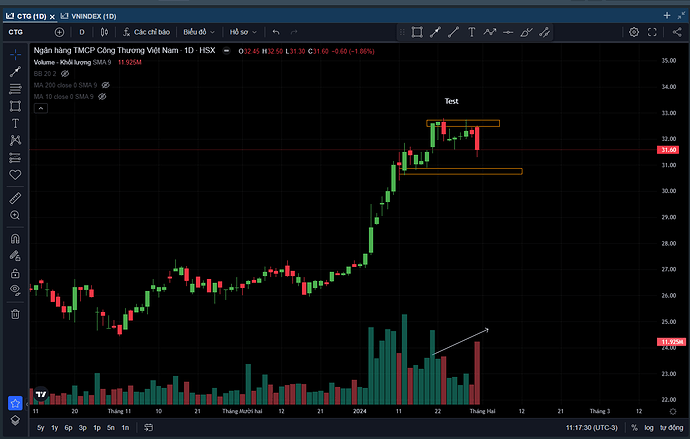This screenshot has height=439, width=690.
Task: Toggle stay in drawing mode pencil-lock icon
Action: pos(15,256)
